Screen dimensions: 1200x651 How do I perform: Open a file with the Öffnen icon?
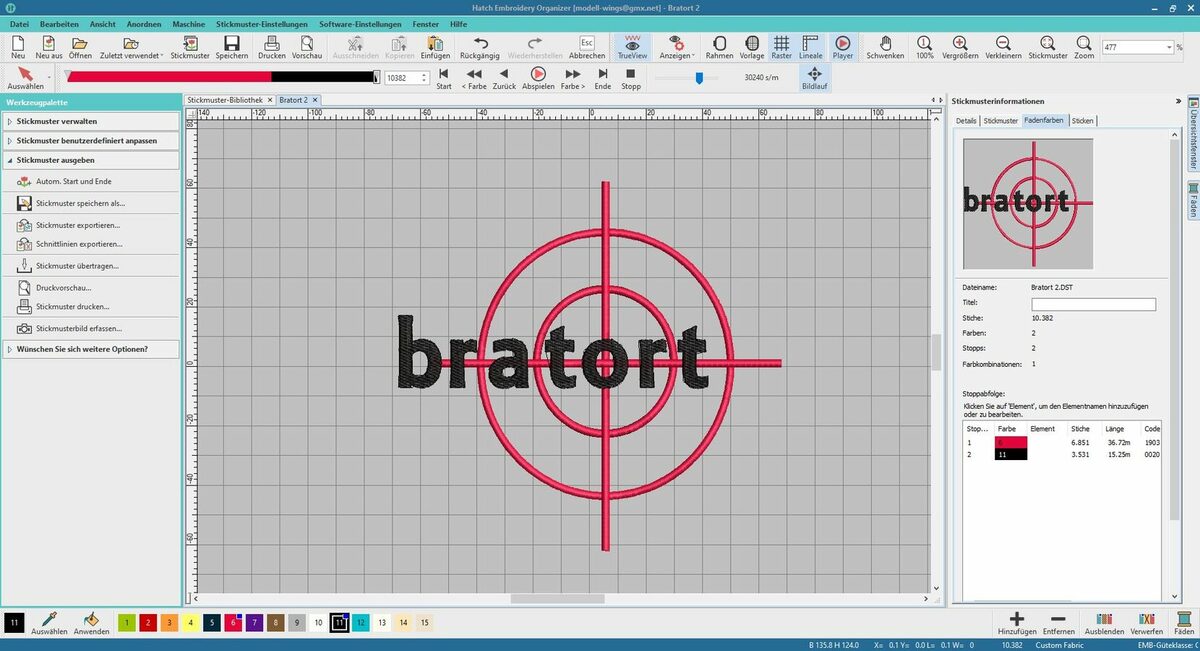tap(81, 48)
